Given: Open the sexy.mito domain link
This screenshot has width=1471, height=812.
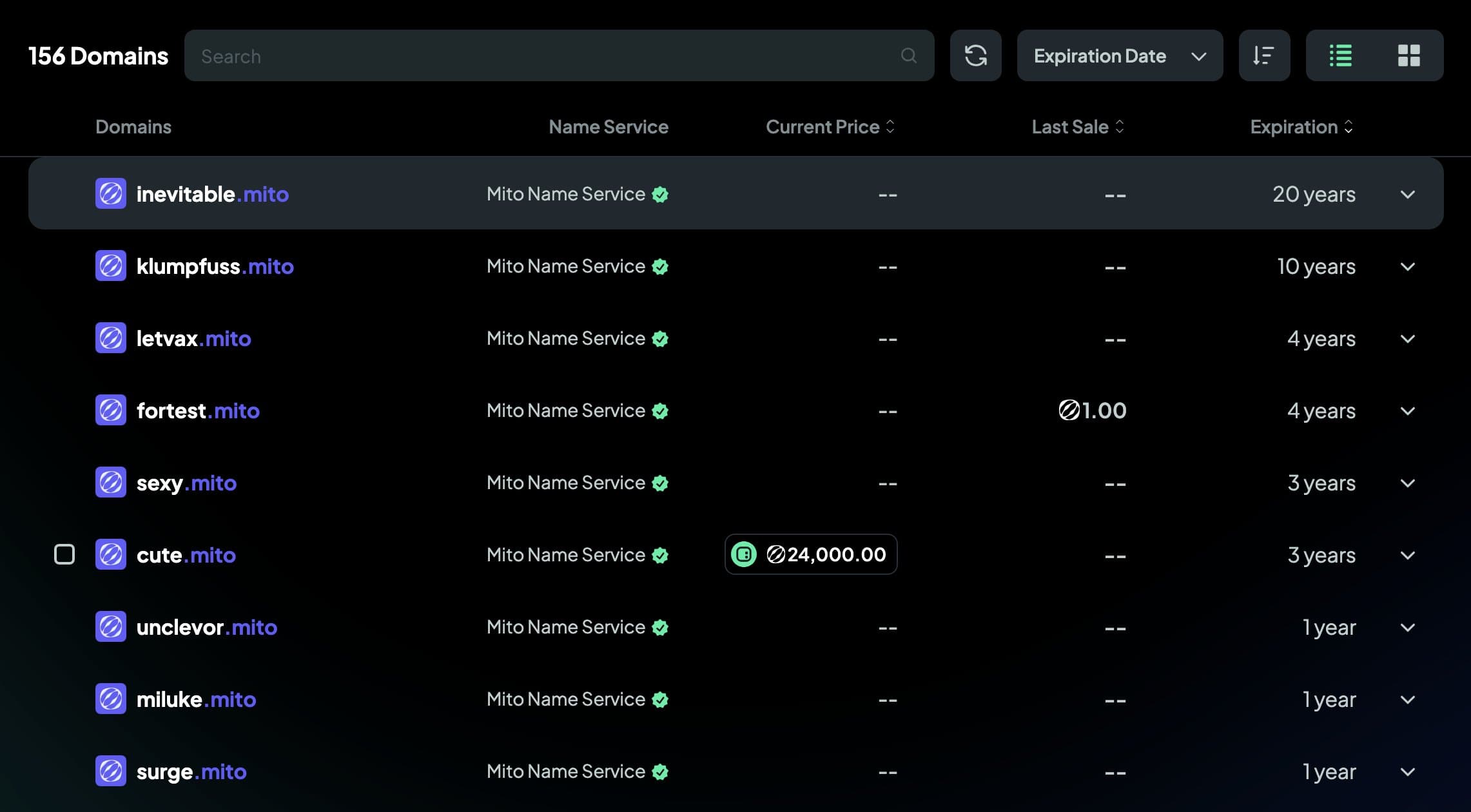Looking at the screenshot, I should coord(186,483).
